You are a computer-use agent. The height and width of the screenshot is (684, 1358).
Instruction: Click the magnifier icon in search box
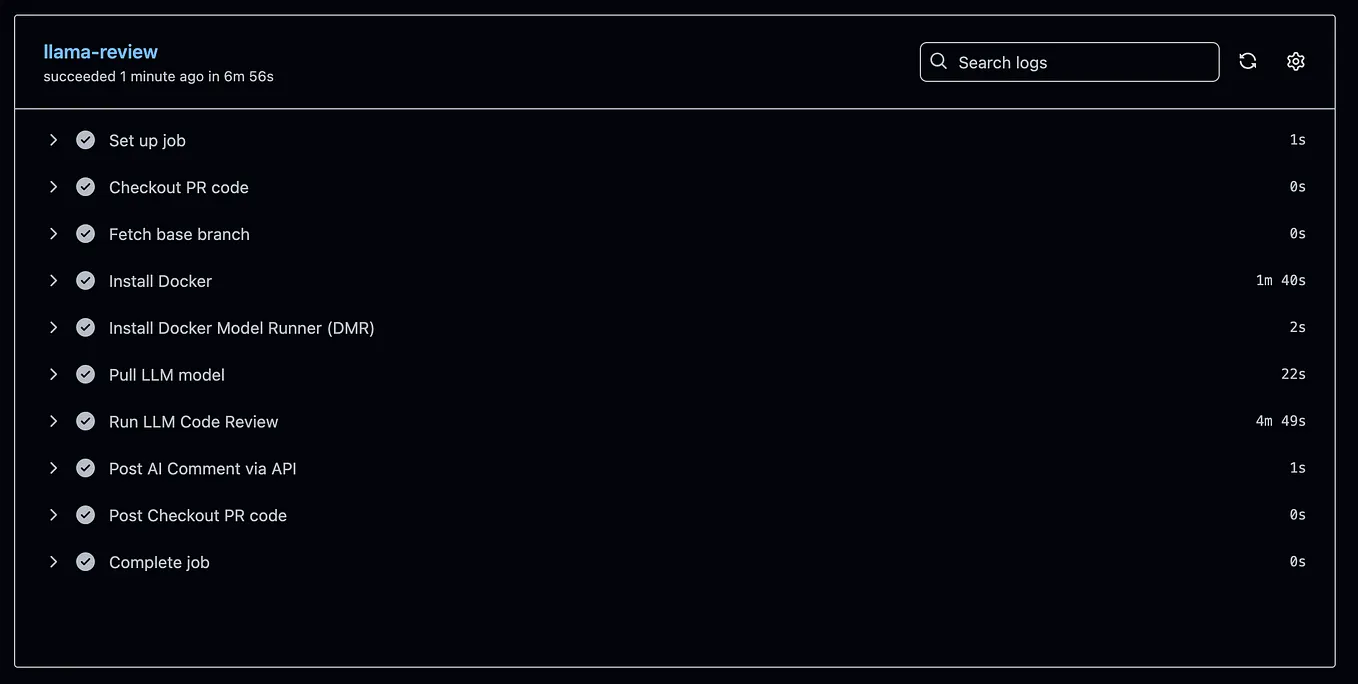point(938,61)
